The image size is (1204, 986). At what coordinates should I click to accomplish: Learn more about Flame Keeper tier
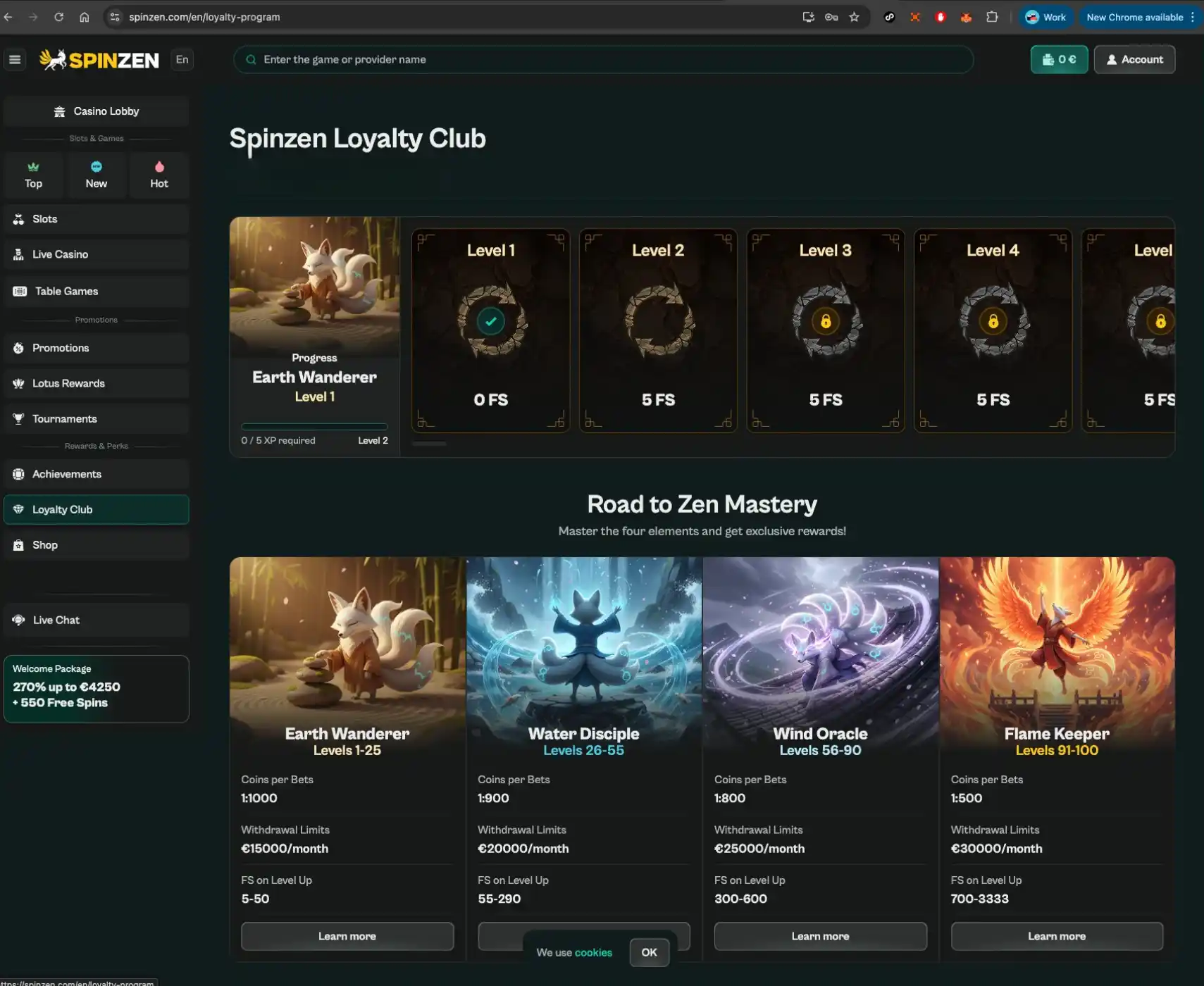[x=1057, y=937]
